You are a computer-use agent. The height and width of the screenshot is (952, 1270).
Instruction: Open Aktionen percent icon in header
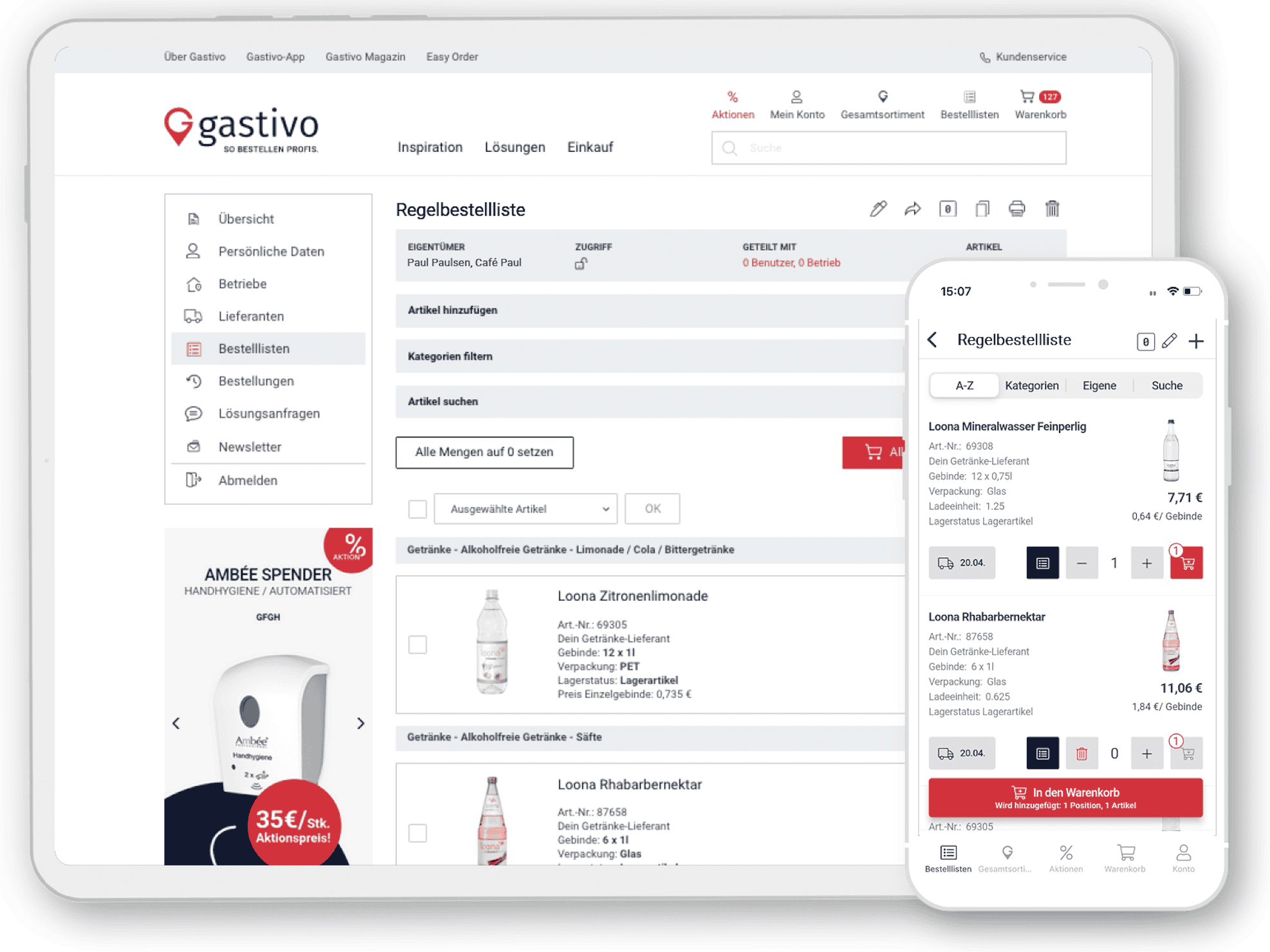pyautogui.click(x=733, y=105)
